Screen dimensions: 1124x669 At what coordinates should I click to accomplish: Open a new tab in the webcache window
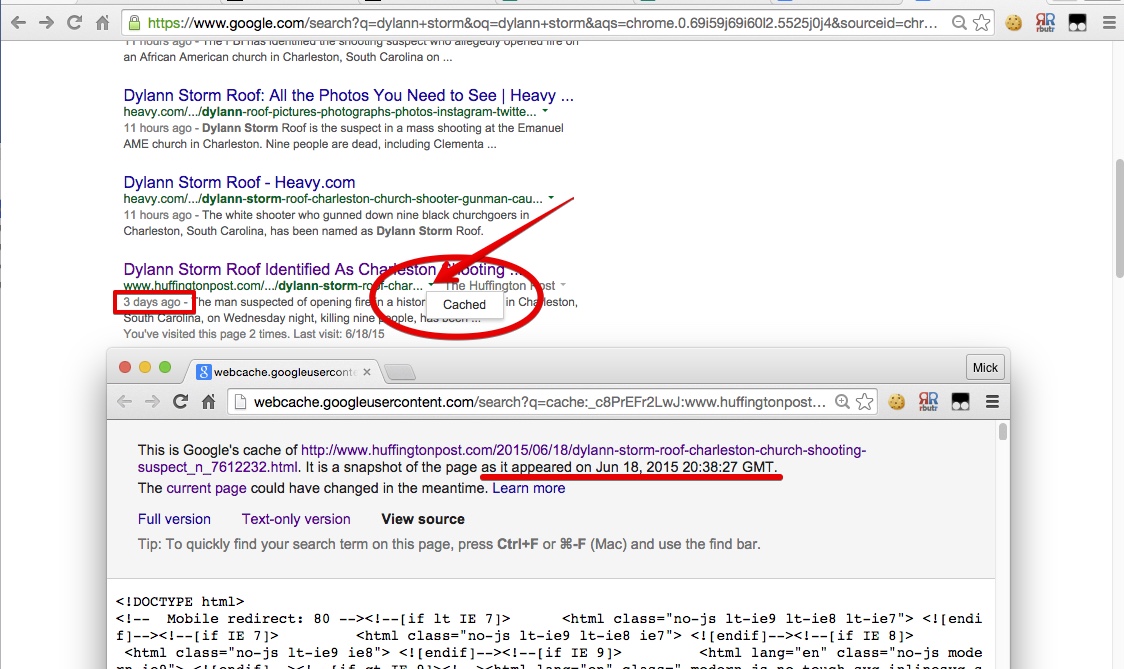click(x=400, y=371)
